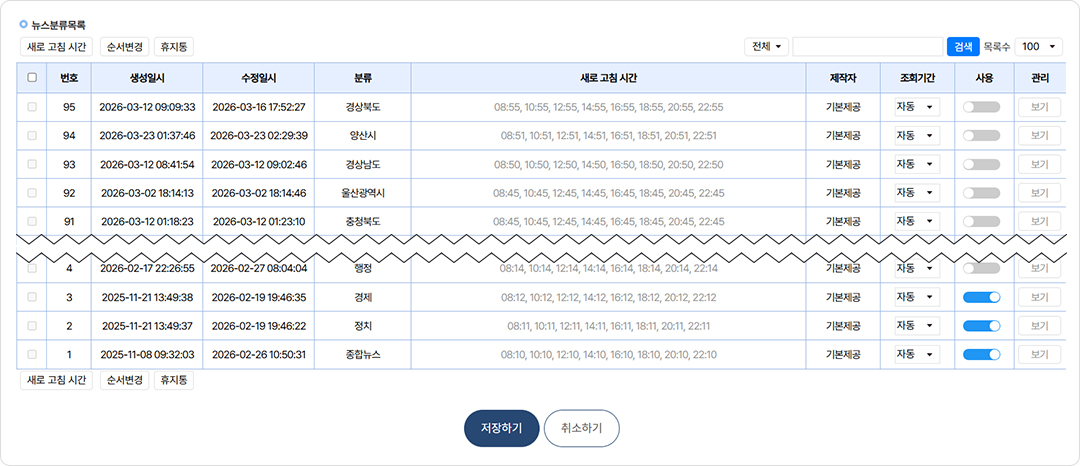Viewport: 1080px width, 466px height.
Task: Open the top 휴지통 trash button
Action: click(174, 46)
